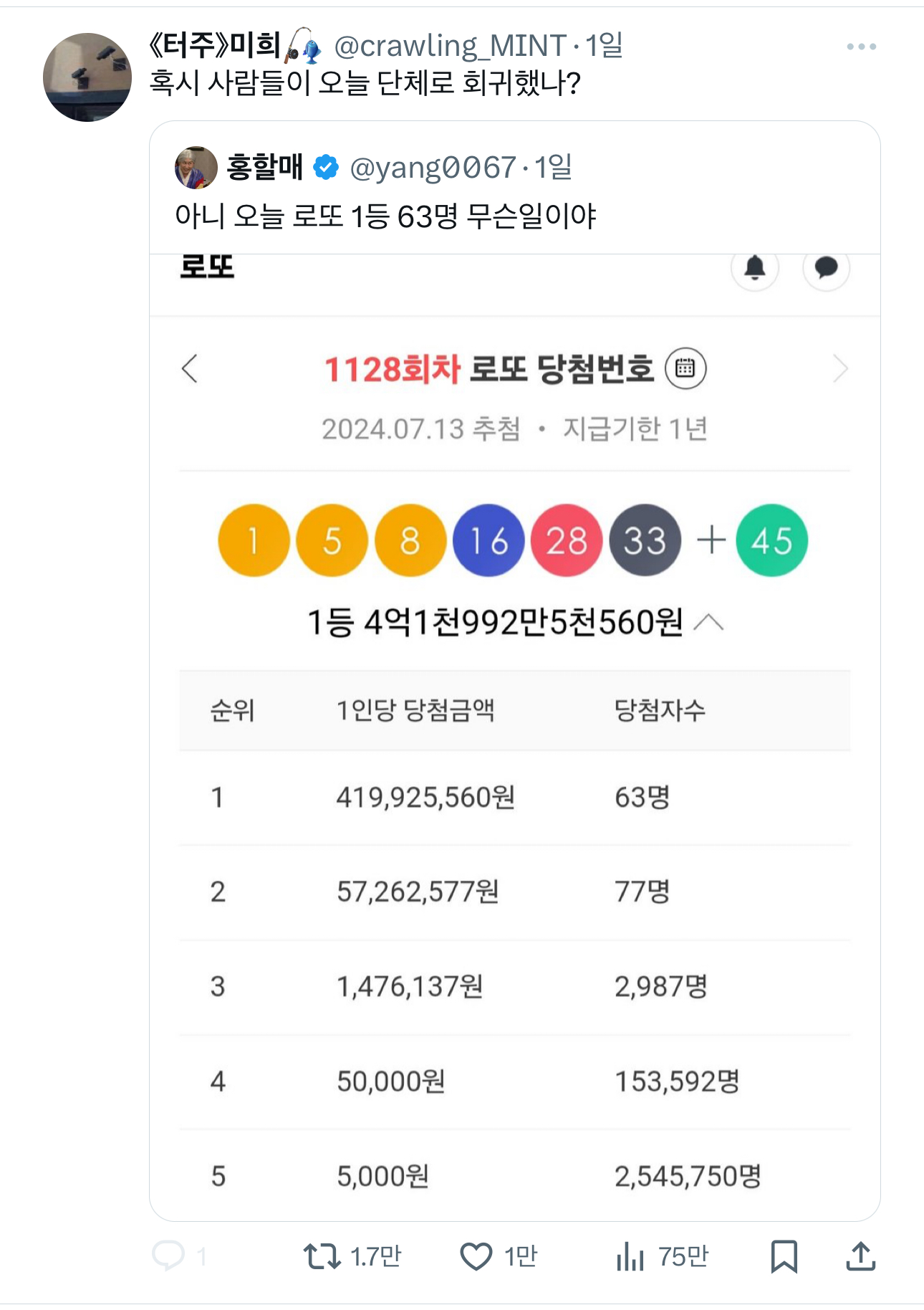Open the view count analytics icon
Viewport: 924px width, 1310px height.
[630, 1256]
